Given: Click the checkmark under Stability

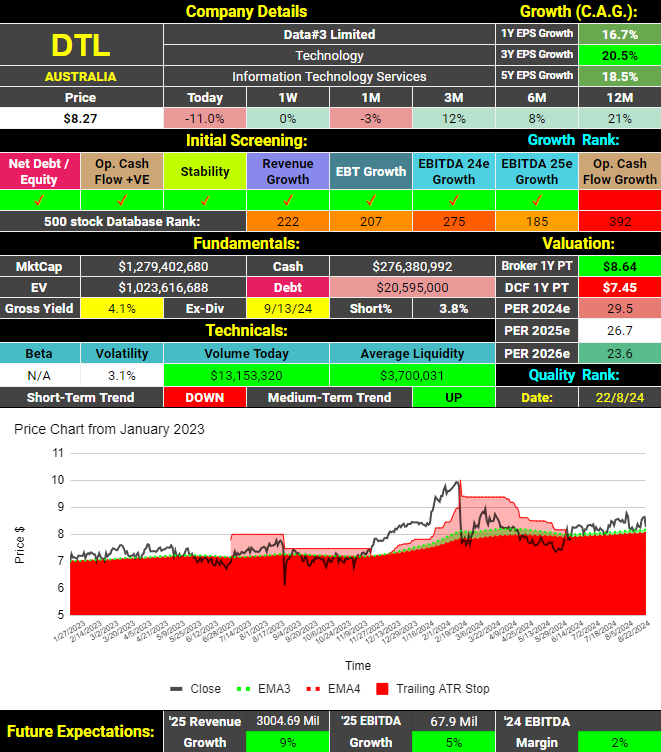Looking at the screenshot, I should click(205, 200).
